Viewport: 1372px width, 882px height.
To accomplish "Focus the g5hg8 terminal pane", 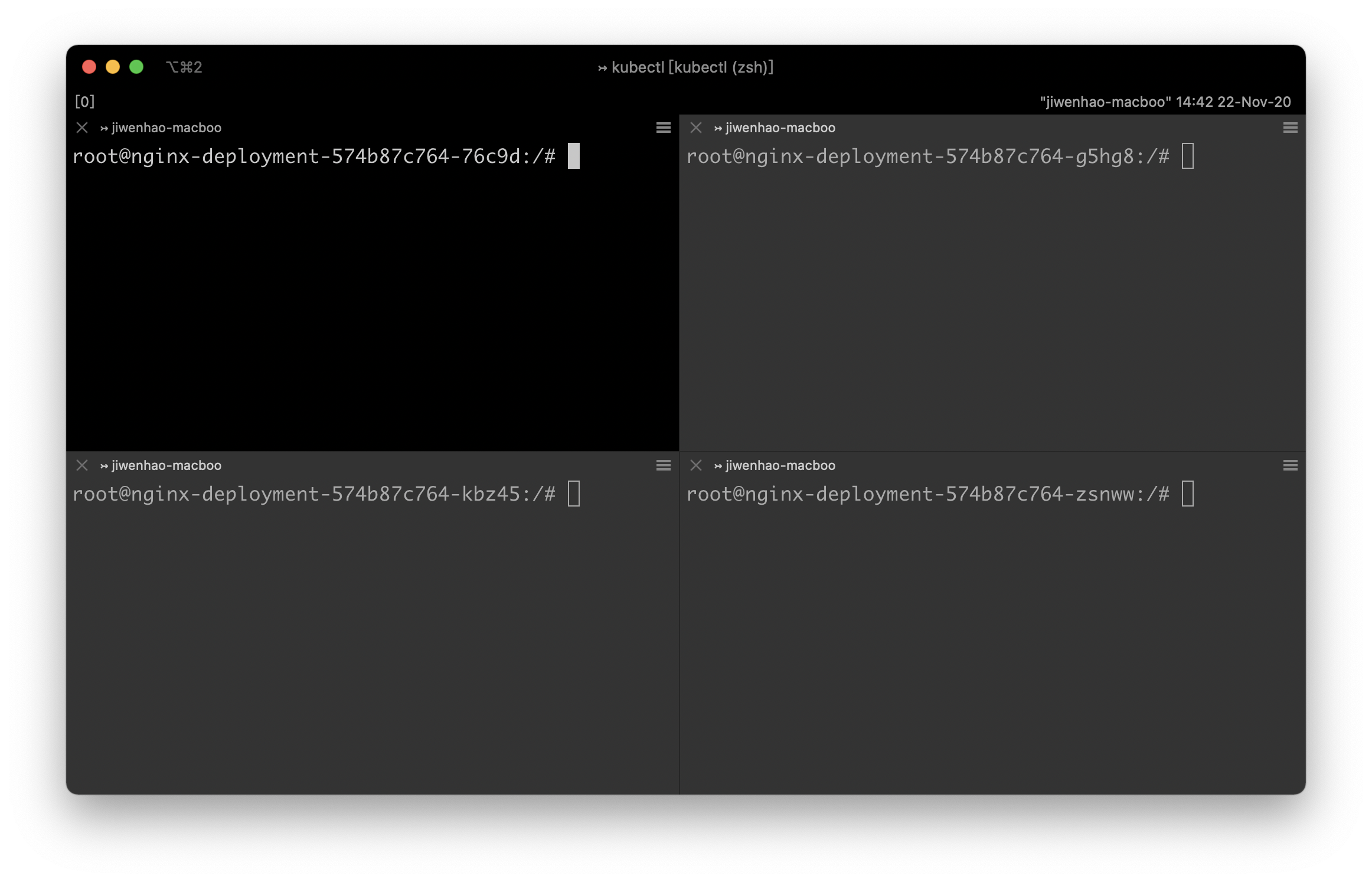I will coord(992,295).
